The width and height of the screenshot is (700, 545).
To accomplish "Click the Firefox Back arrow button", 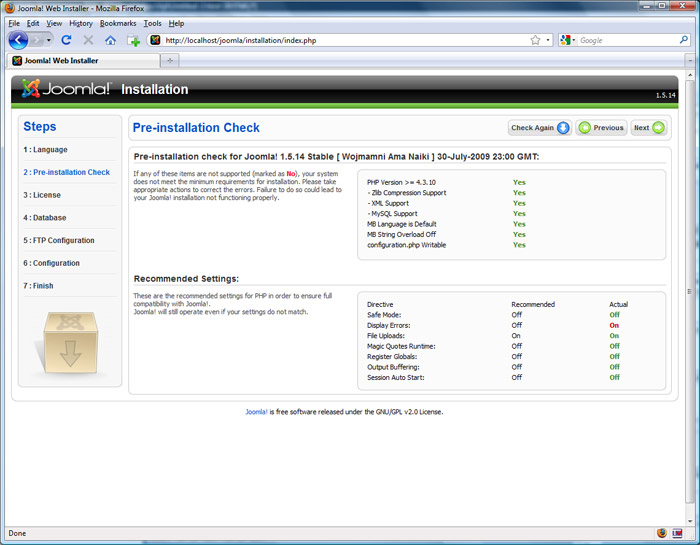I will [x=18, y=40].
